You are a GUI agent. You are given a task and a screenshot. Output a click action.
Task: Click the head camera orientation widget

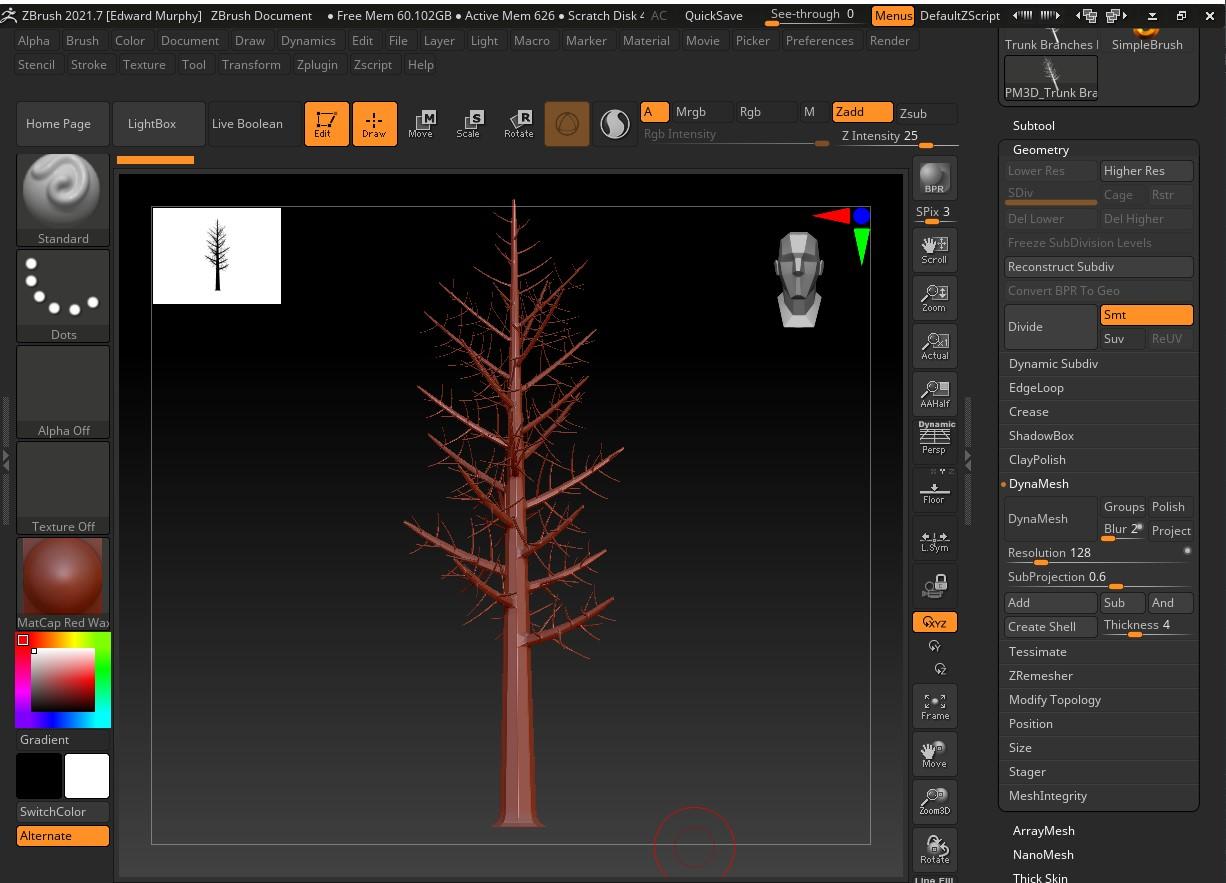coord(798,280)
